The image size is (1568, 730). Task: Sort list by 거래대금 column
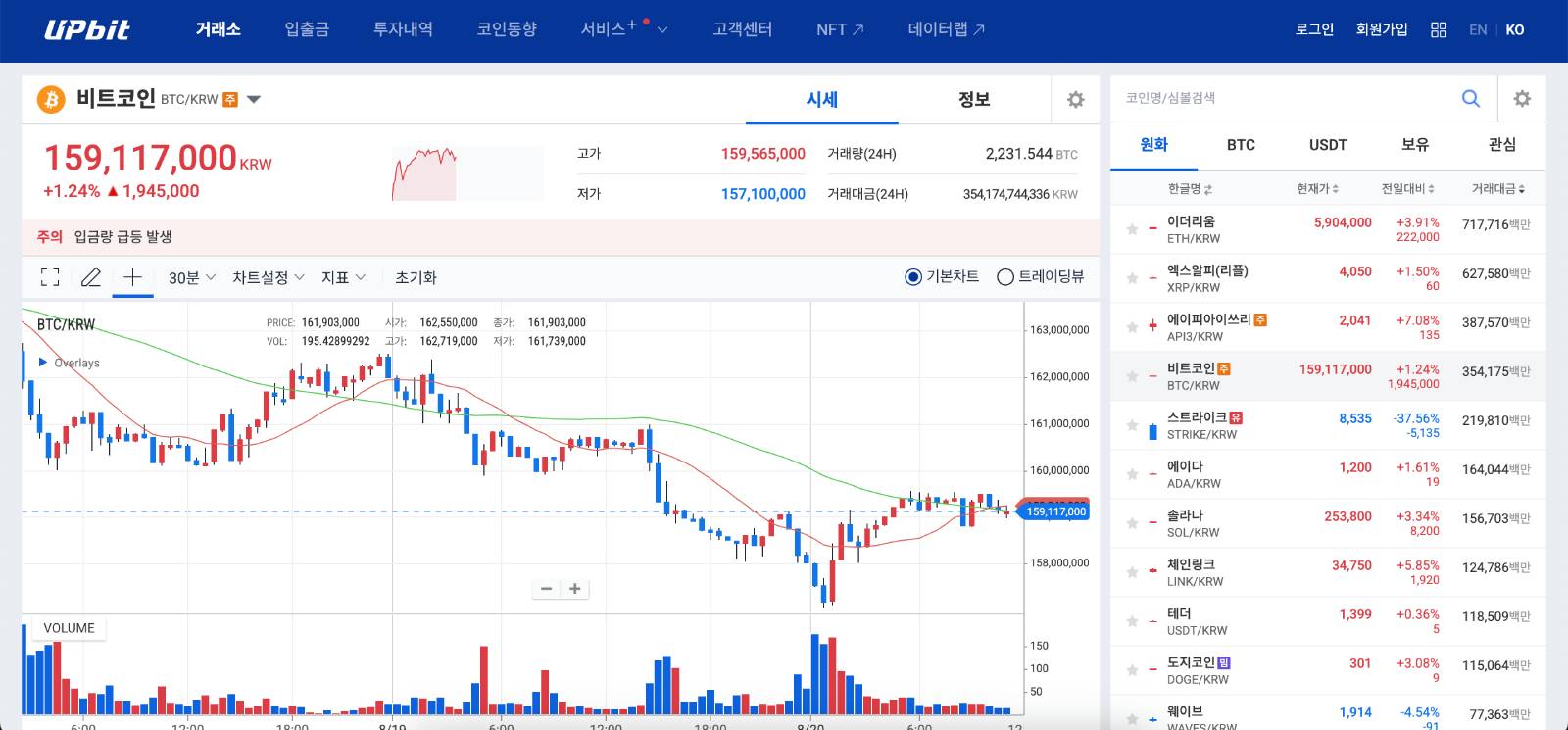pyautogui.click(x=1497, y=189)
